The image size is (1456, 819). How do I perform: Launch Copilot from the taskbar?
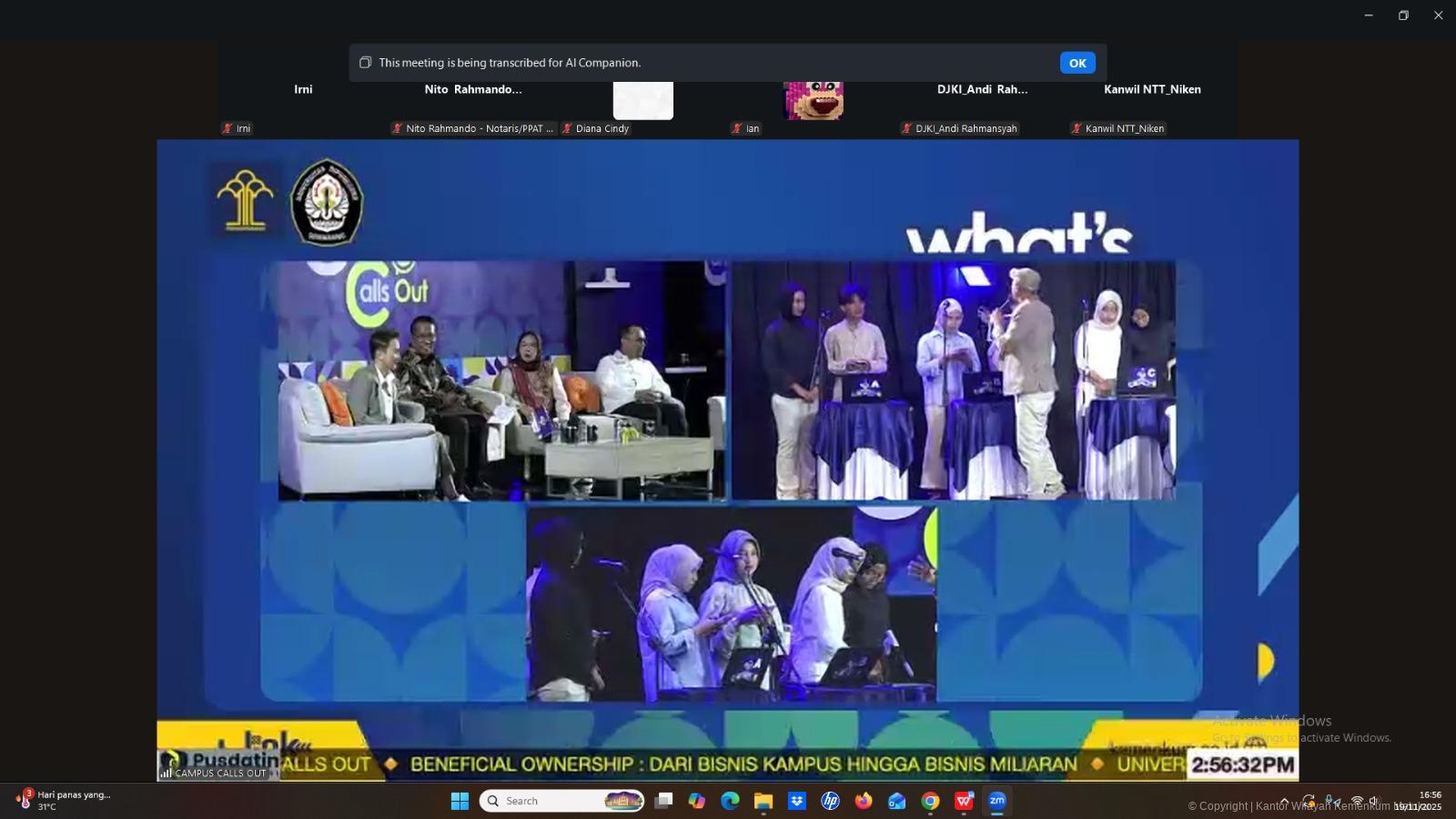pos(697,801)
